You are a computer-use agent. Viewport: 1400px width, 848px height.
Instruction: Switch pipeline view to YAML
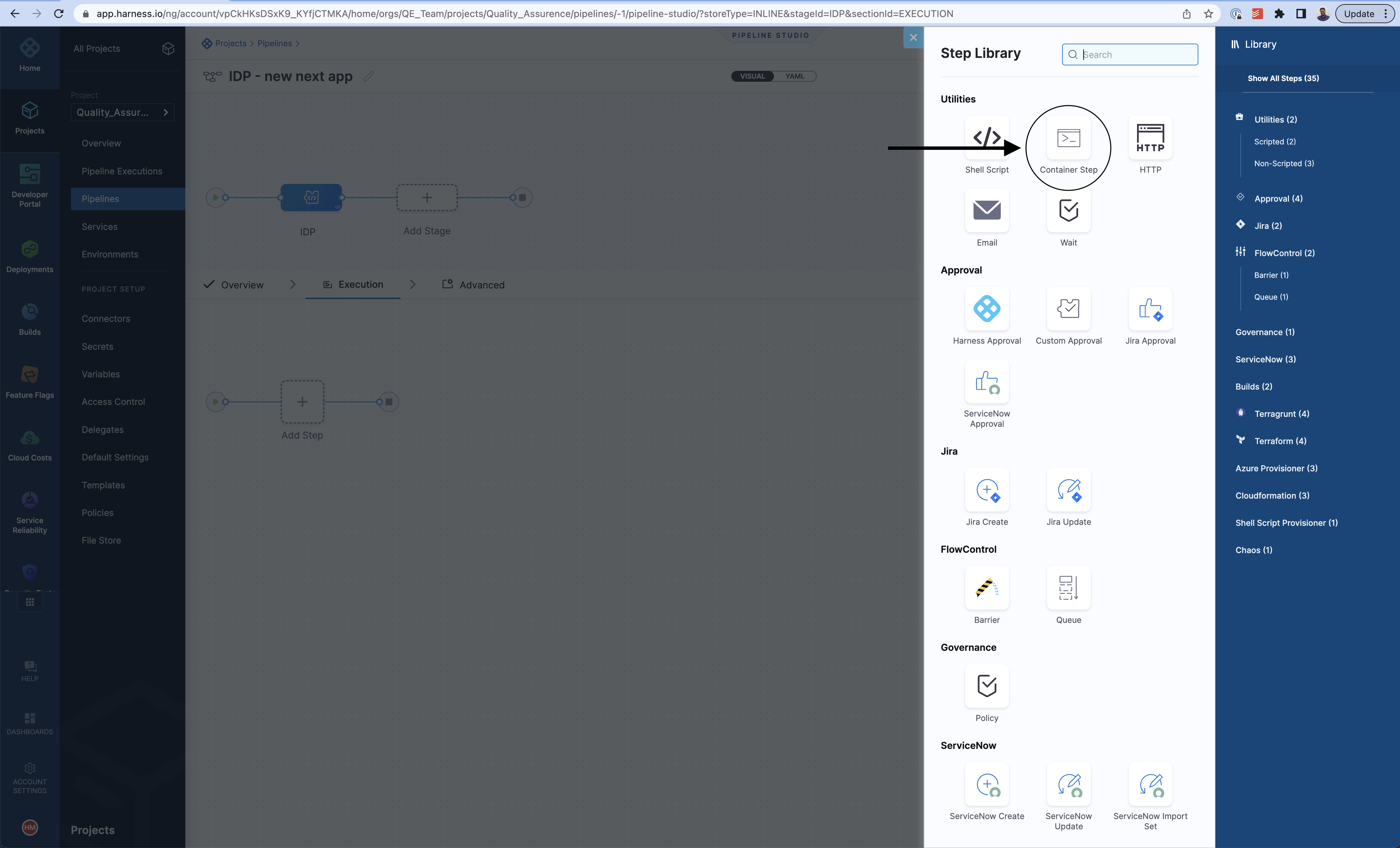pos(794,76)
